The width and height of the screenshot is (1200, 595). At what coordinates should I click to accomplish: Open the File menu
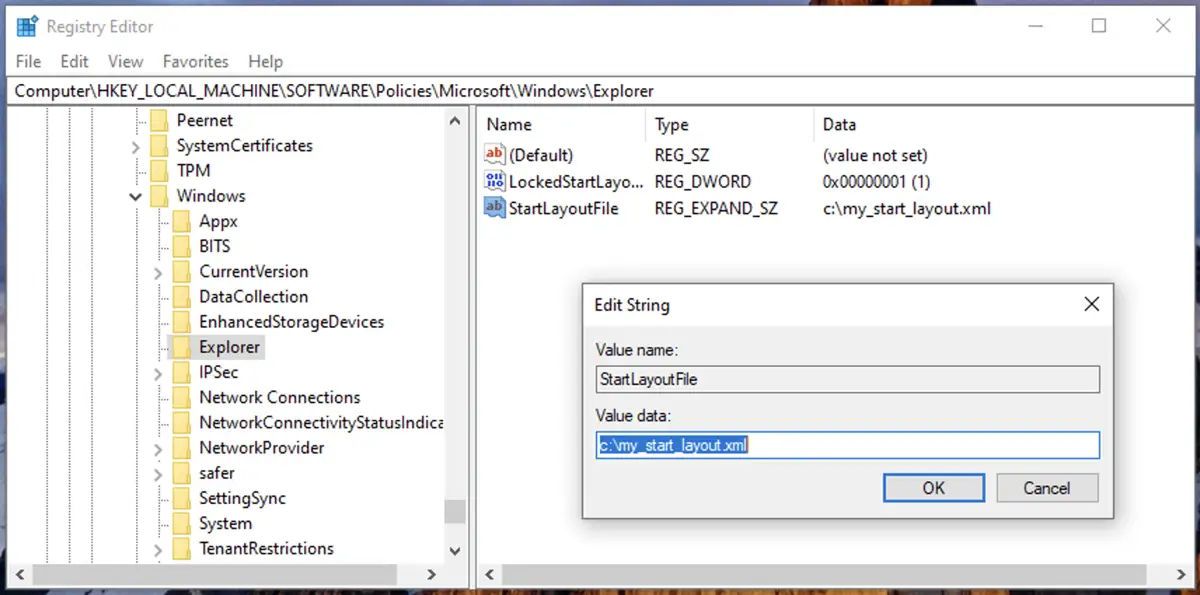point(28,62)
